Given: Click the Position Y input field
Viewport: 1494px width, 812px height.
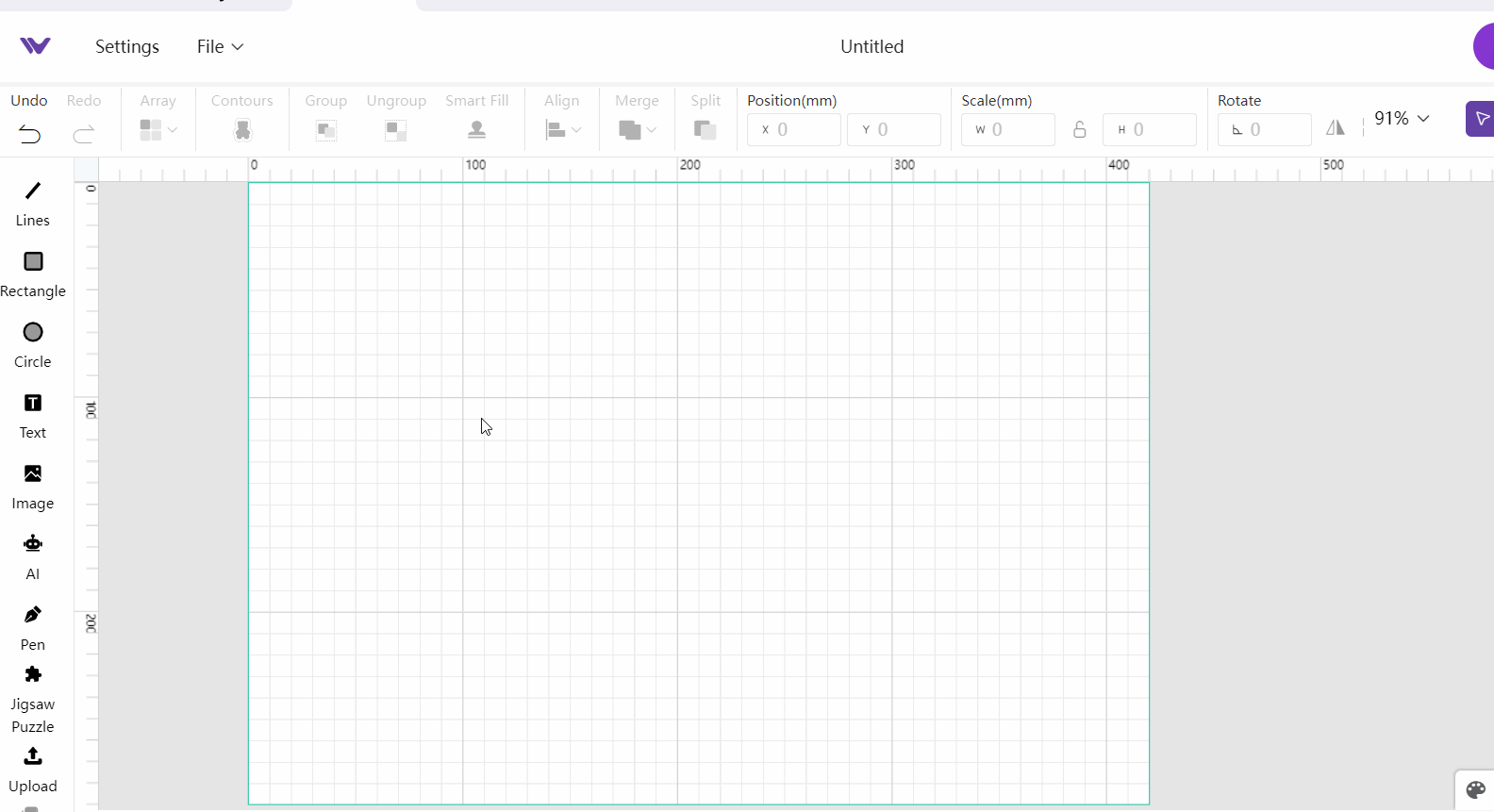Looking at the screenshot, I should (894, 129).
